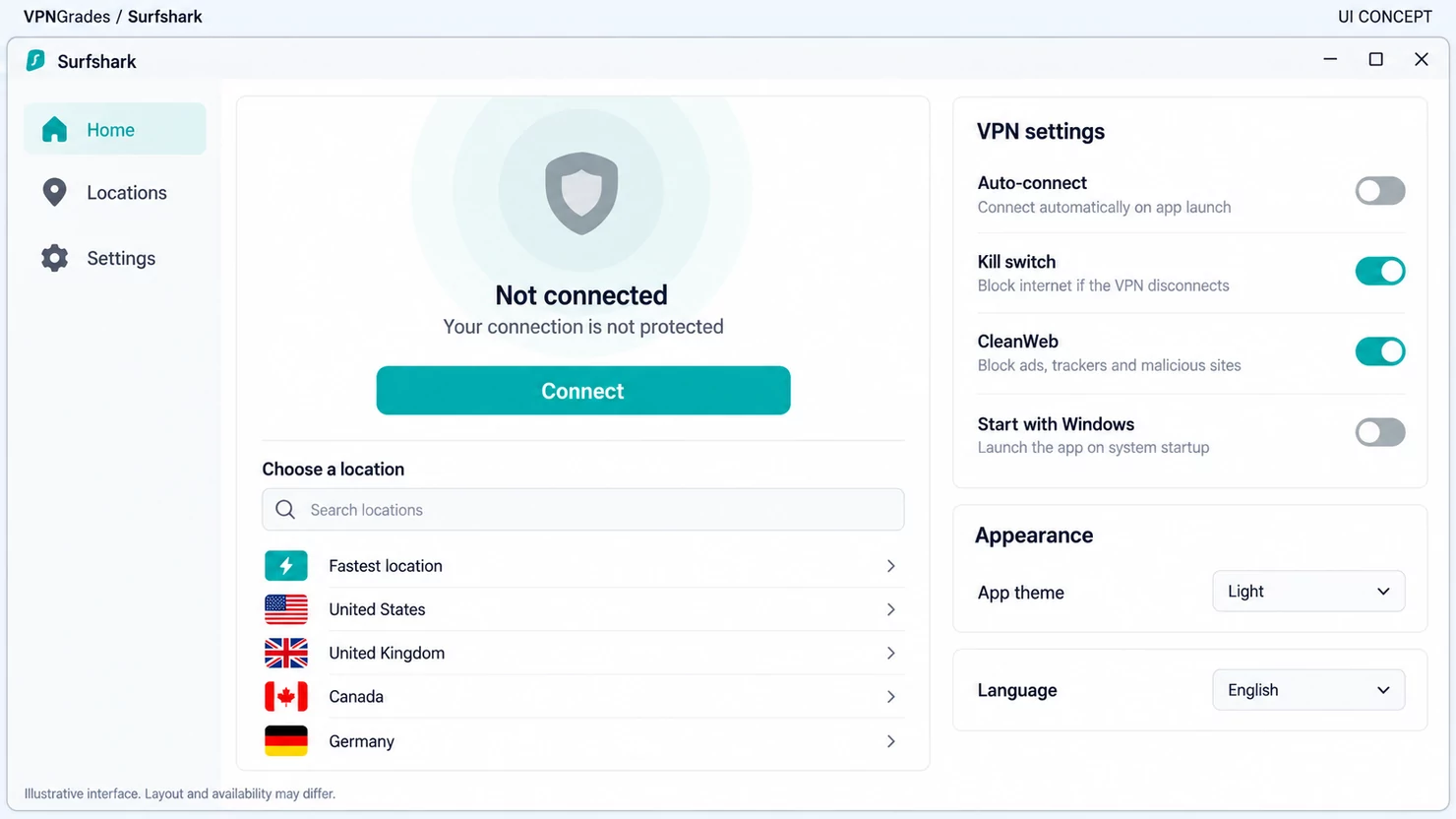Disable the CleanWeb toggle
Viewport: 1456px width, 819px height.
pyautogui.click(x=1380, y=351)
